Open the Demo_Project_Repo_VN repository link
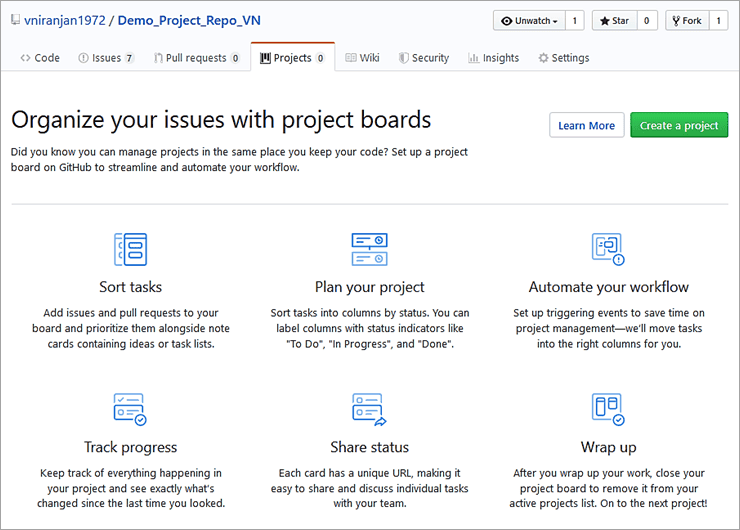 pos(189,20)
